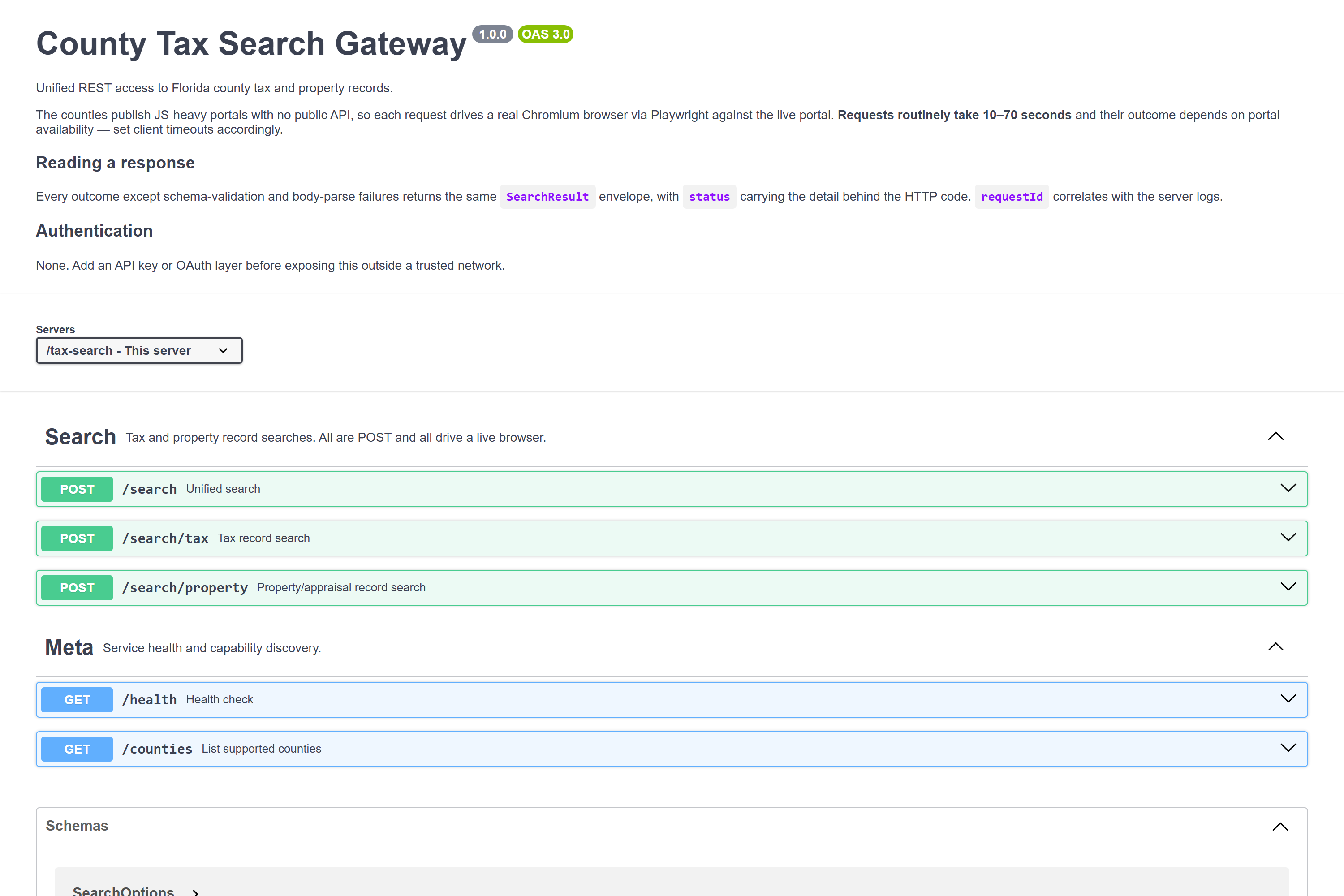Click 'Unified search' summary text
The width and height of the screenshot is (1344, 896).
pyautogui.click(x=223, y=489)
